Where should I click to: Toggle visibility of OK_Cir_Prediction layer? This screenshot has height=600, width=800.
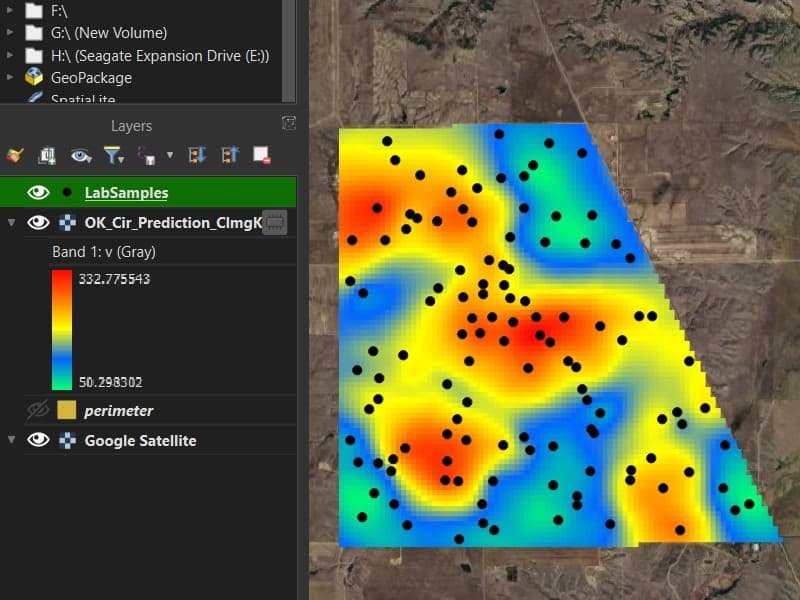click(38, 222)
